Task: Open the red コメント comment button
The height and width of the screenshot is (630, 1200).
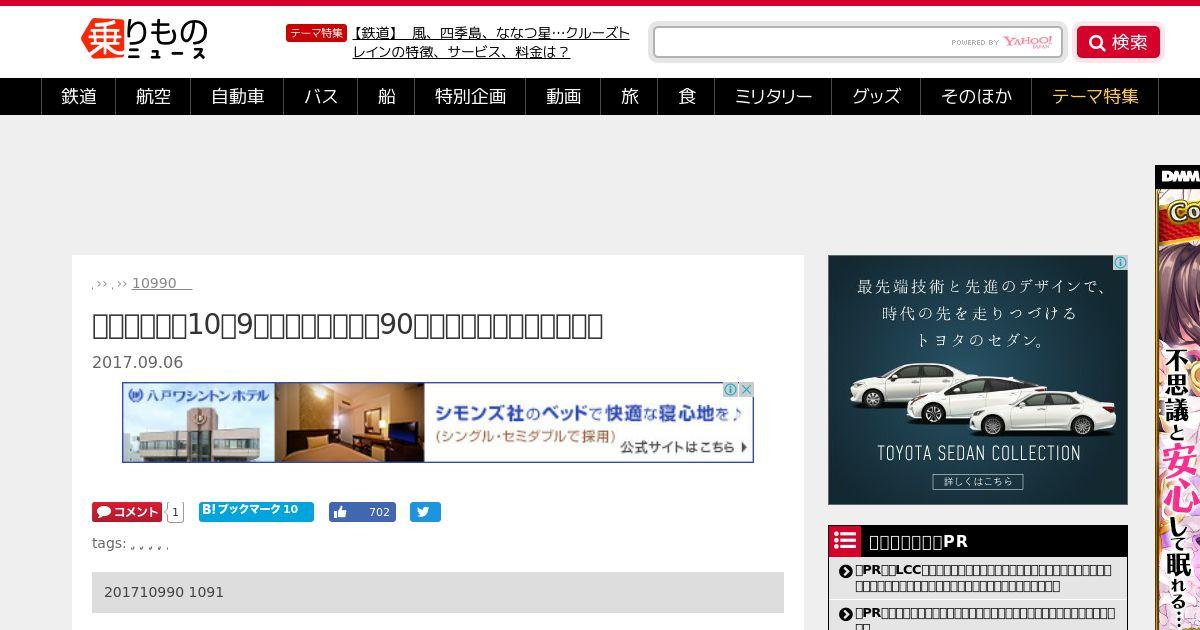Action: click(x=127, y=512)
